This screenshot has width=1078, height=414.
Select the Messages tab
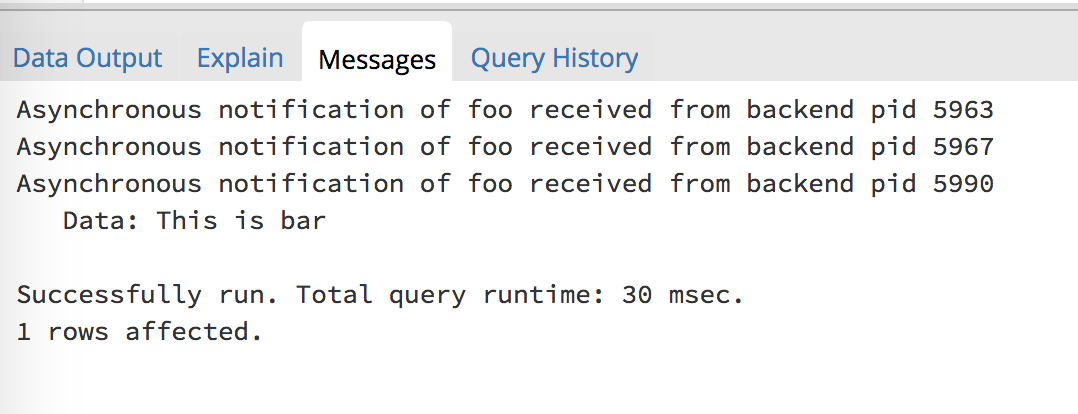click(x=377, y=60)
